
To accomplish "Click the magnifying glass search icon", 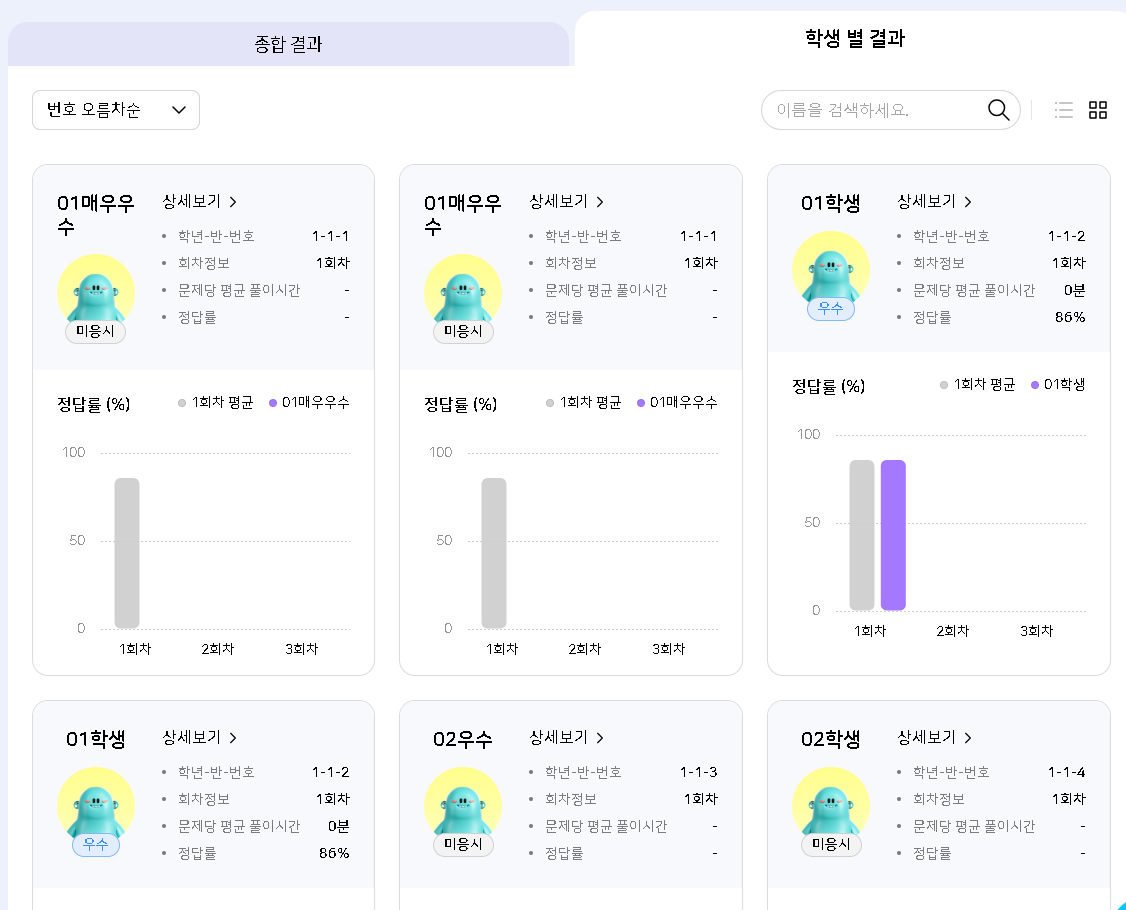I will click(x=998, y=110).
